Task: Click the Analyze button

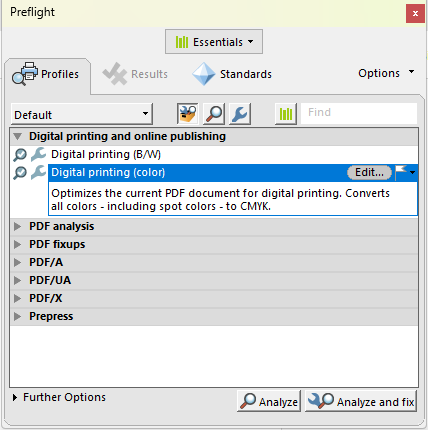Action: pyautogui.click(x=269, y=401)
